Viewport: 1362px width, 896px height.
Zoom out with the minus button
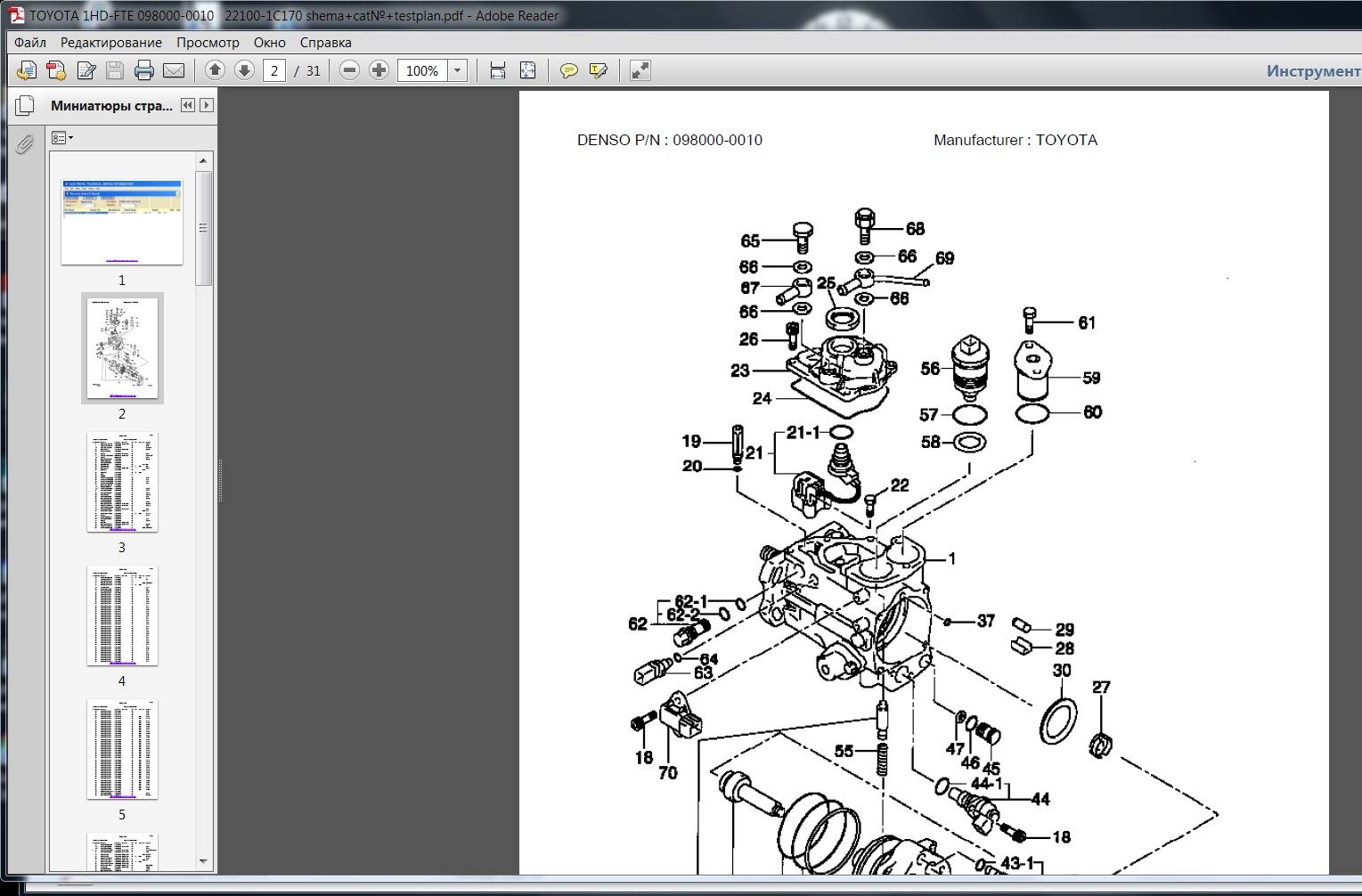click(350, 70)
